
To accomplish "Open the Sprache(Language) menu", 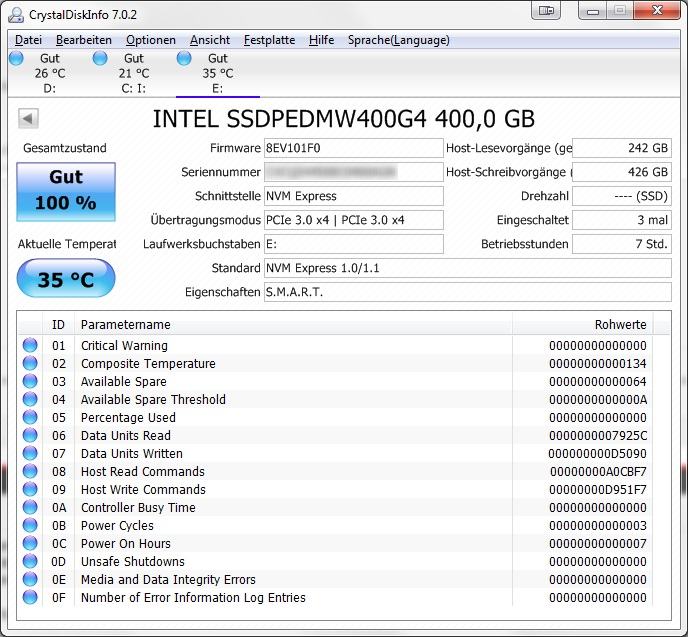I will pyautogui.click(x=398, y=40).
